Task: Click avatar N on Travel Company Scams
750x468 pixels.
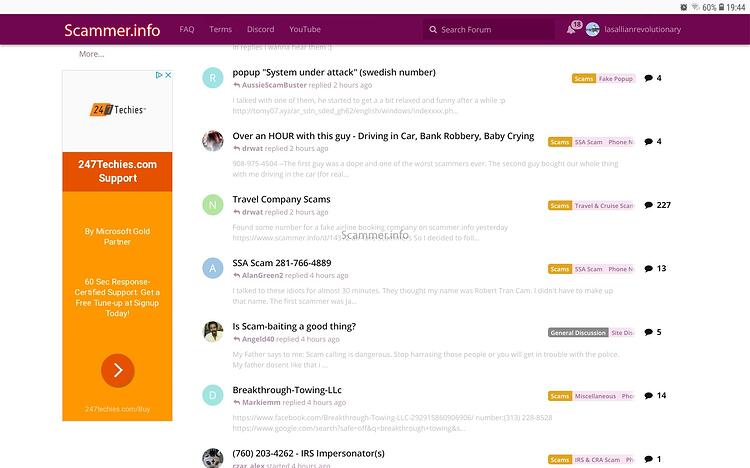Action: click(x=213, y=205)
